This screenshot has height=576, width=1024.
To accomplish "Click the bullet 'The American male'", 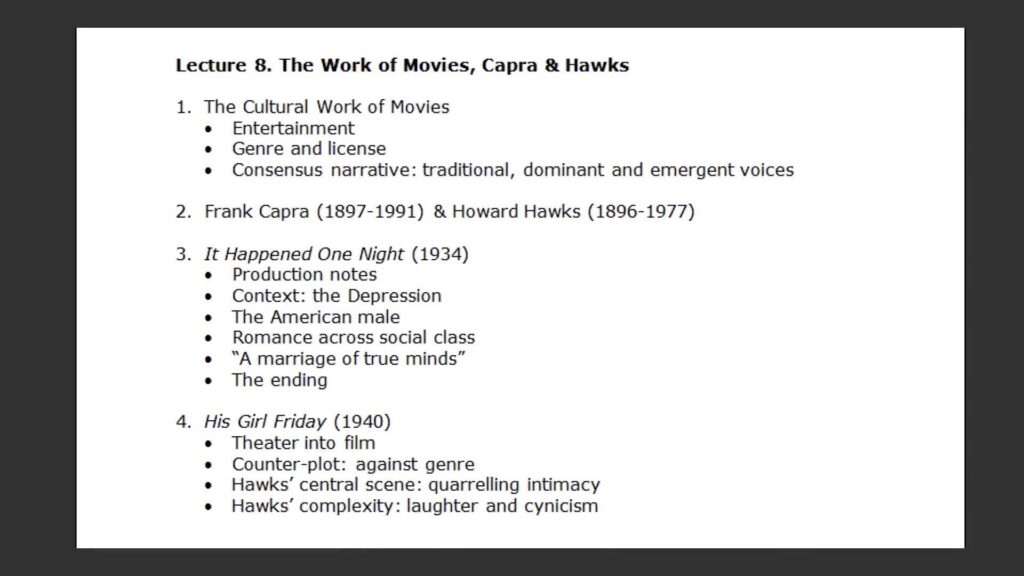I will pyautogui.click(x=316, y=317).
